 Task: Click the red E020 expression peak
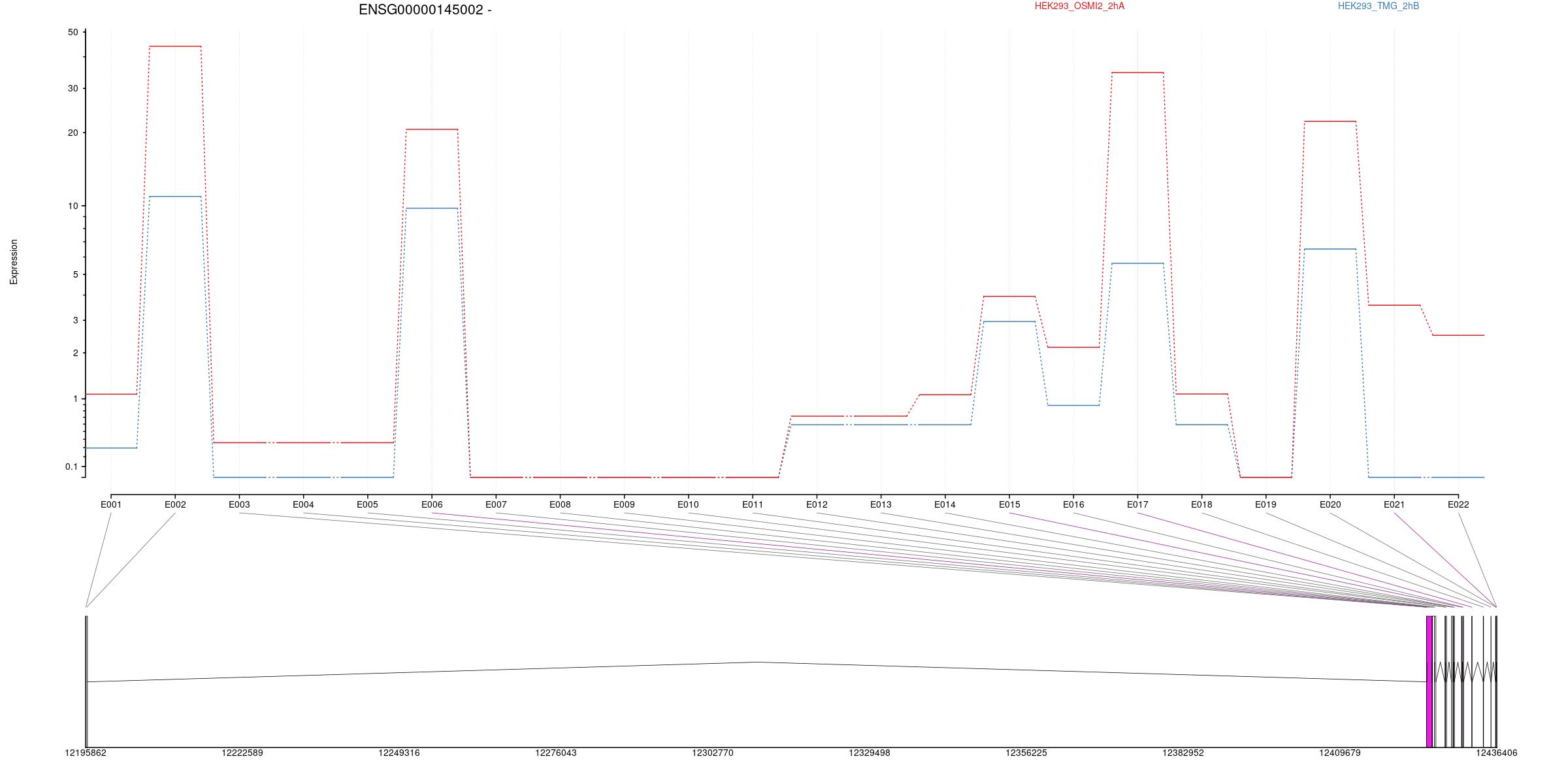pyautogui.click(x=1330, y=122)
